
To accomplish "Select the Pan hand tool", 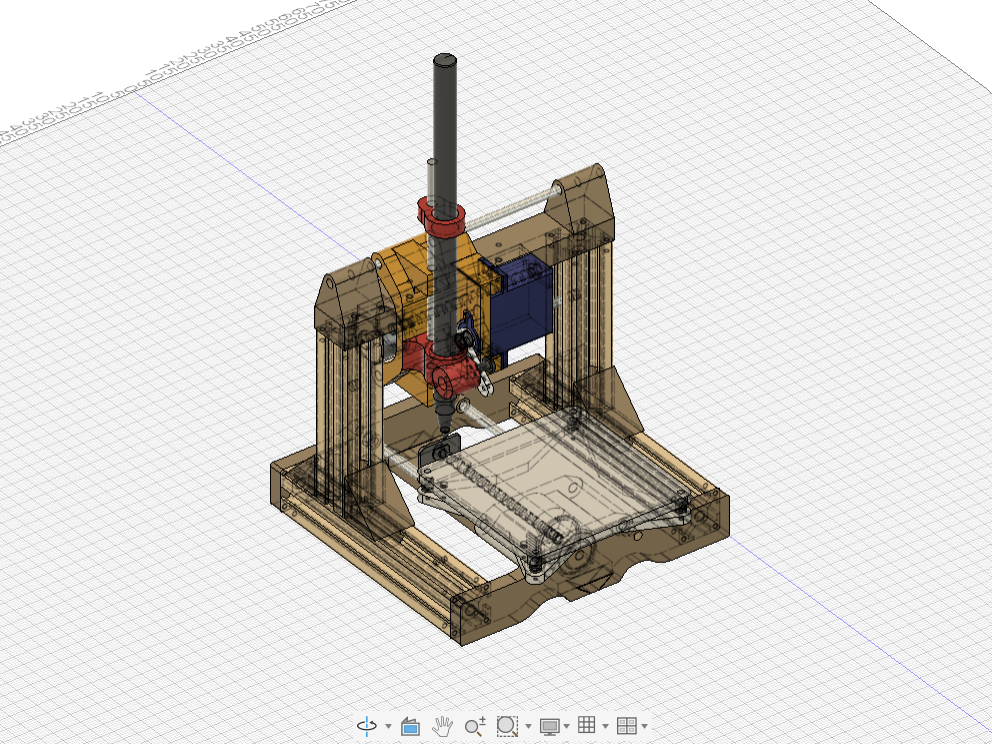I will point(443,726).
